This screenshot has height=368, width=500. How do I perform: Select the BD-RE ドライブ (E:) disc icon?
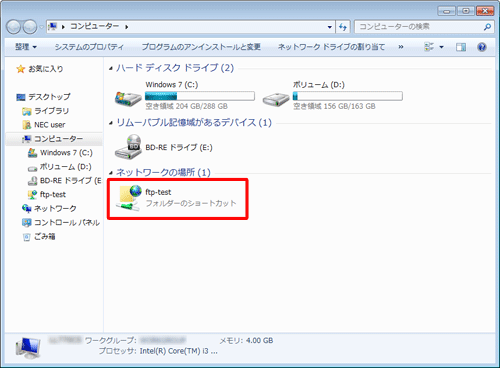point(128,147)
